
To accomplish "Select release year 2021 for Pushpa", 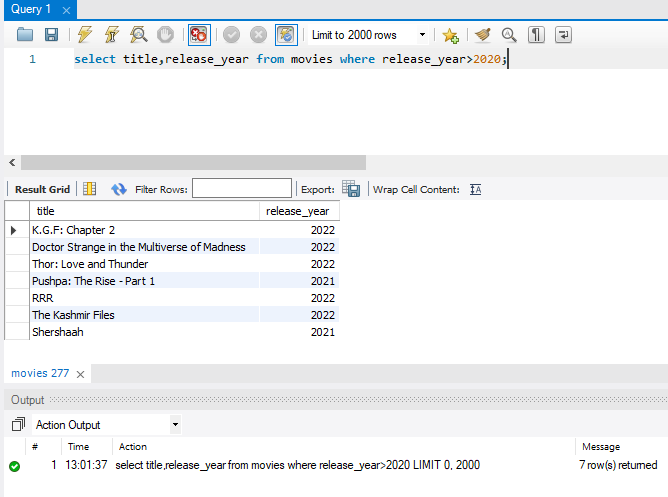I will (x=299, y=281).
